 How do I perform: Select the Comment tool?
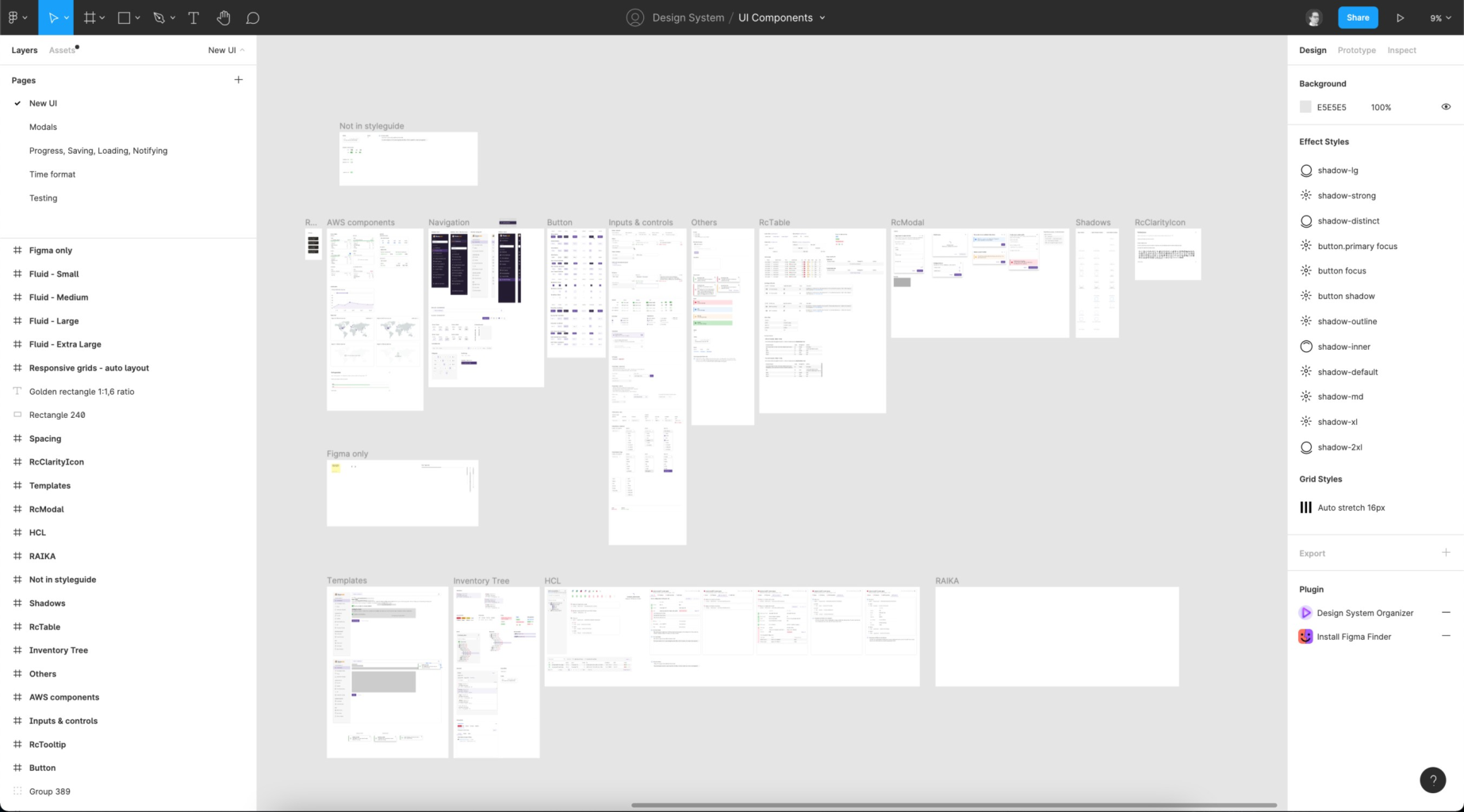pos(253,17)
